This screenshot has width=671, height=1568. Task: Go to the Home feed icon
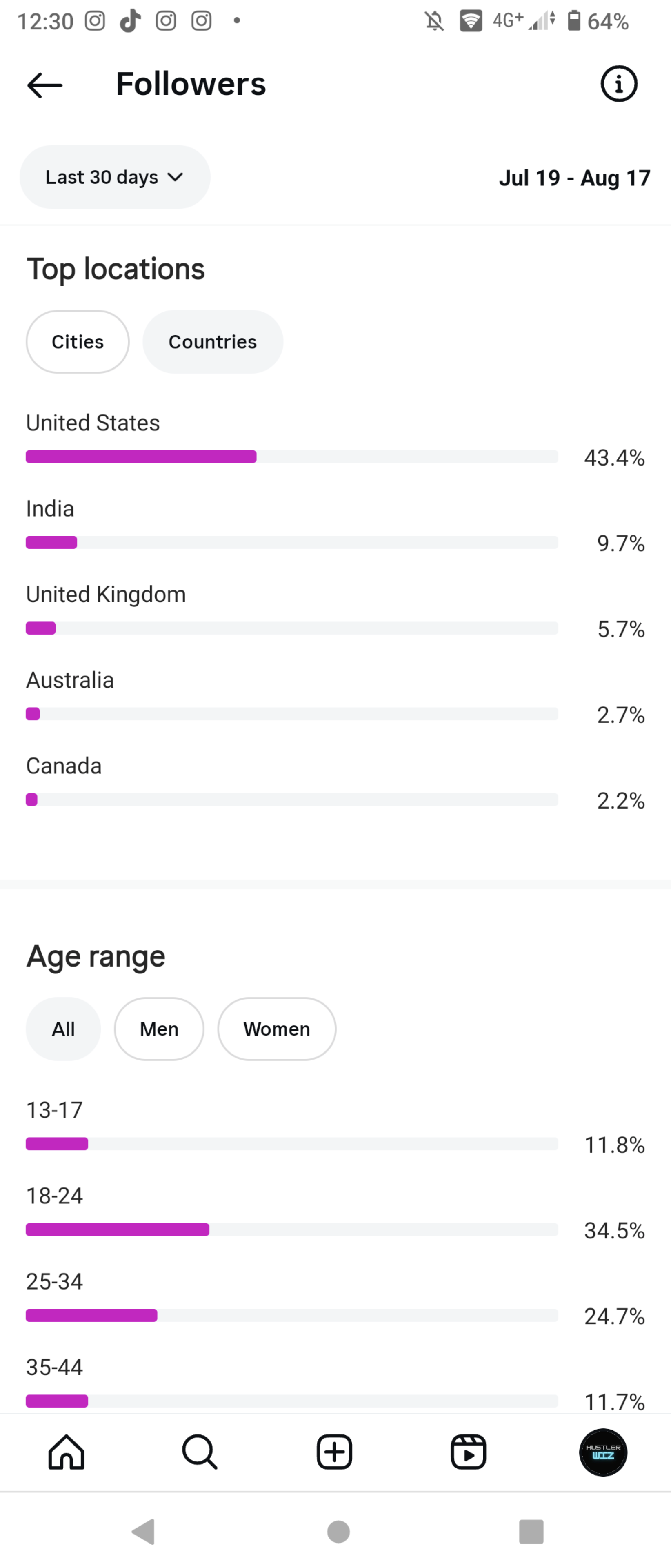coord(66,1452)
